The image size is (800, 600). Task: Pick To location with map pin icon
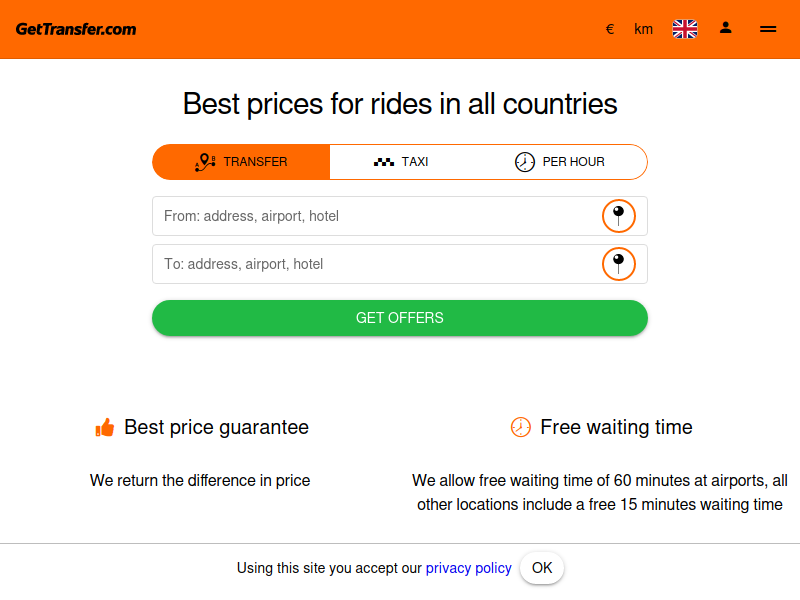[618, 264]
